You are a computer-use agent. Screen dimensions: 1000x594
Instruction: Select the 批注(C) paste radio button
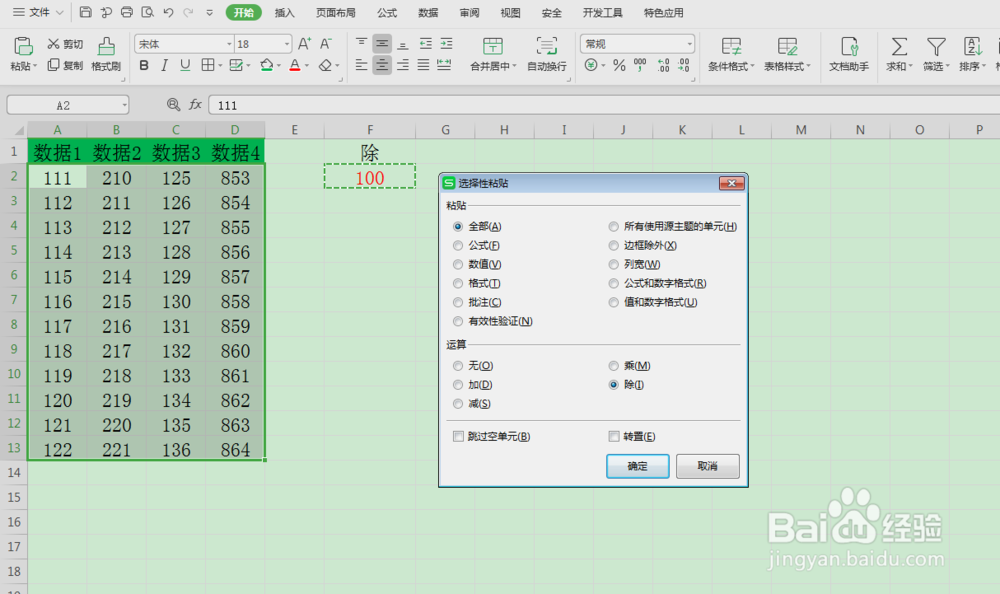click(x=458, y=302)
